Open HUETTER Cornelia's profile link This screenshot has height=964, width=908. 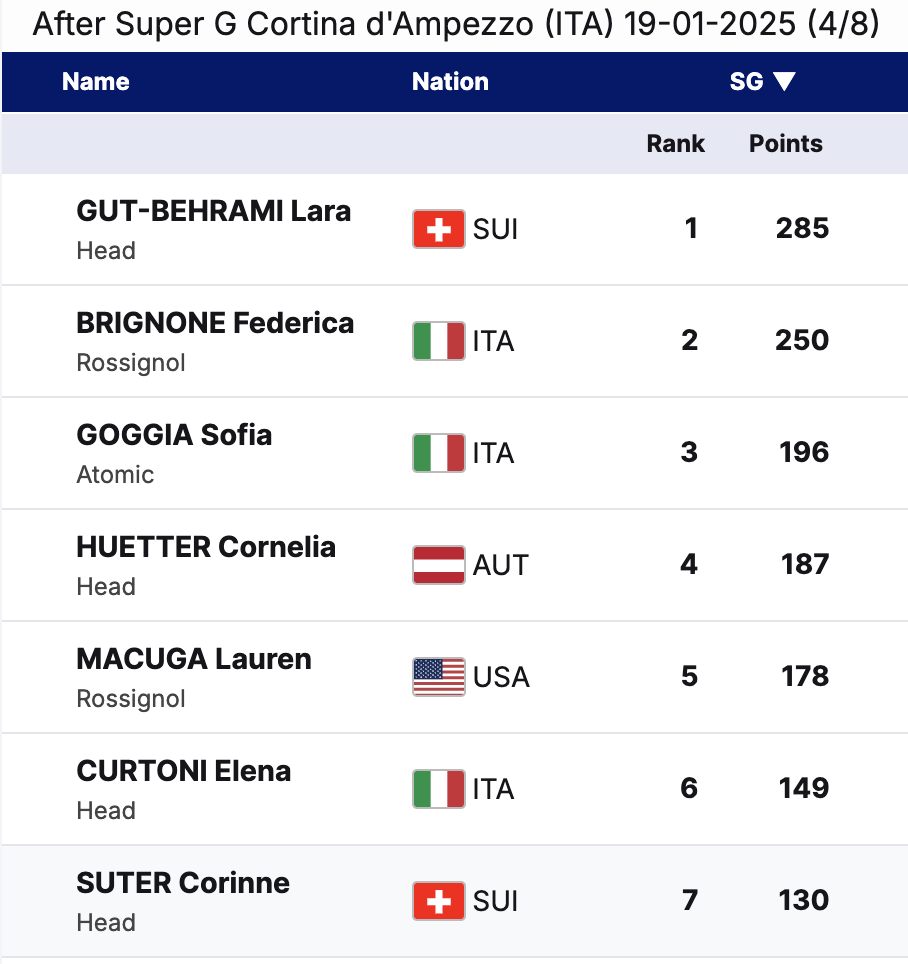[x=206, y=548]
